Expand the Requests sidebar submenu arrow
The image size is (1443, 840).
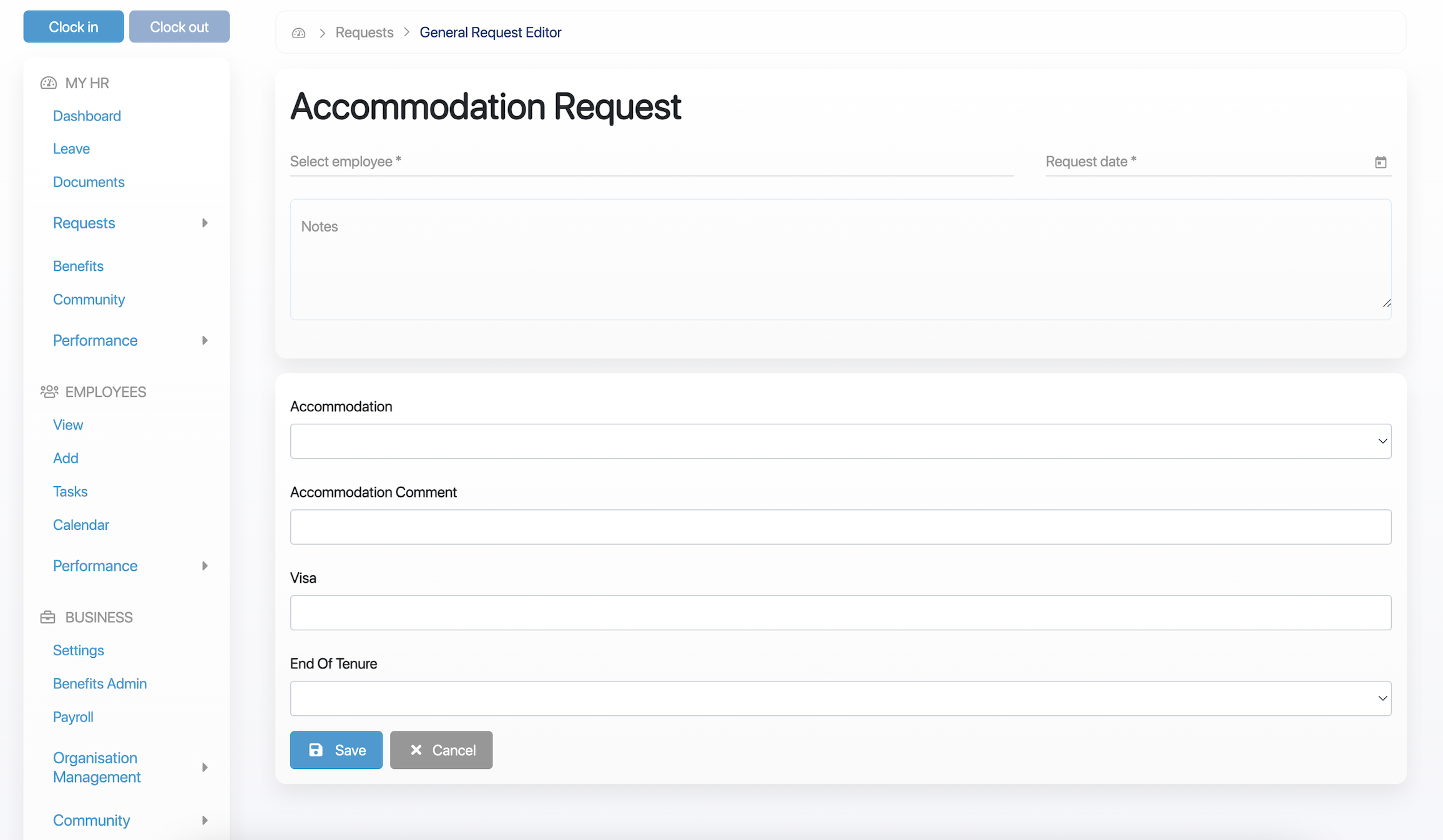[x=205, y=223]
